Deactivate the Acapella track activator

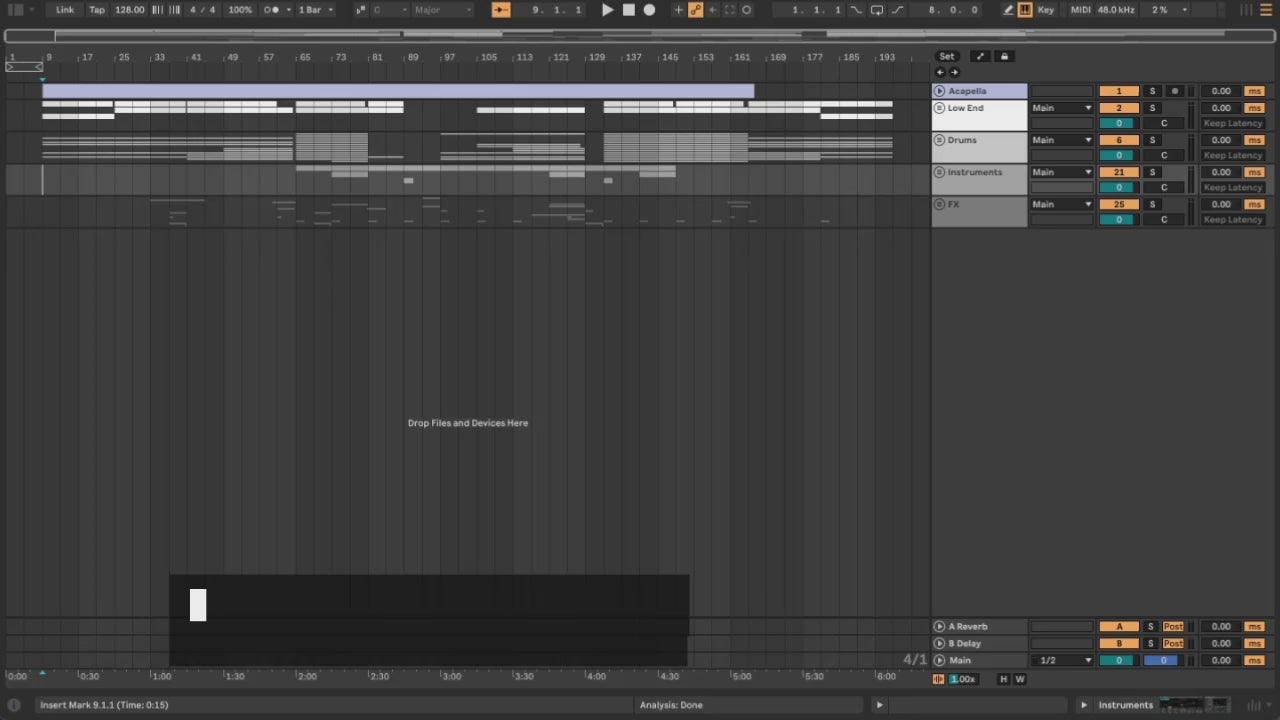[x=1119, y=91]
